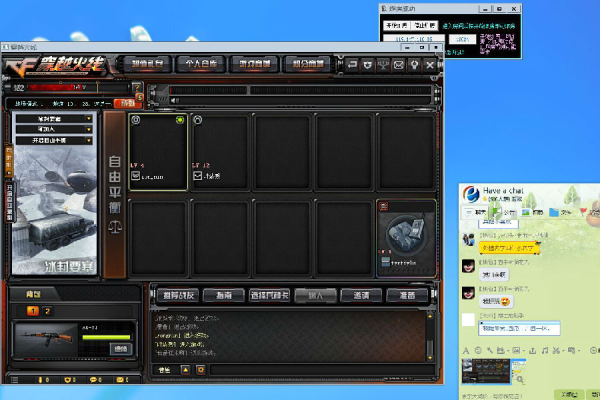Click the second button in room action bar

point(224,296)
